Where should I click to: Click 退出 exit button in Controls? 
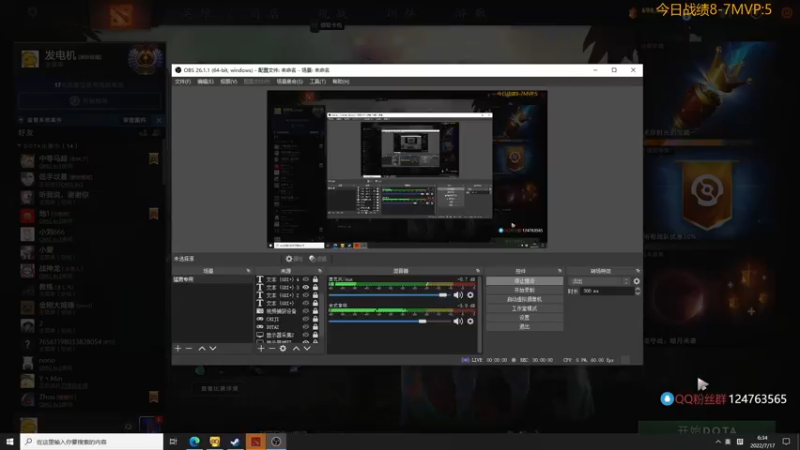pos(524,327)
